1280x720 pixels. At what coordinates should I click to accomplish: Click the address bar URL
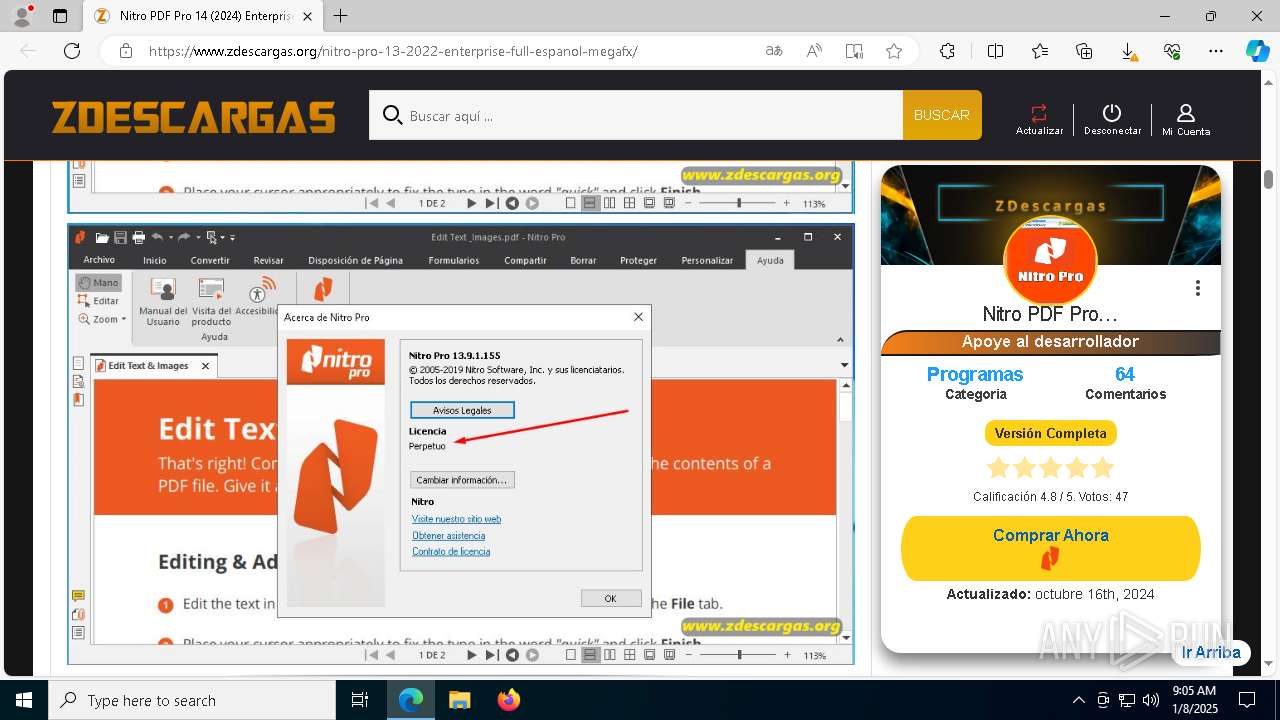coord(393,51)
